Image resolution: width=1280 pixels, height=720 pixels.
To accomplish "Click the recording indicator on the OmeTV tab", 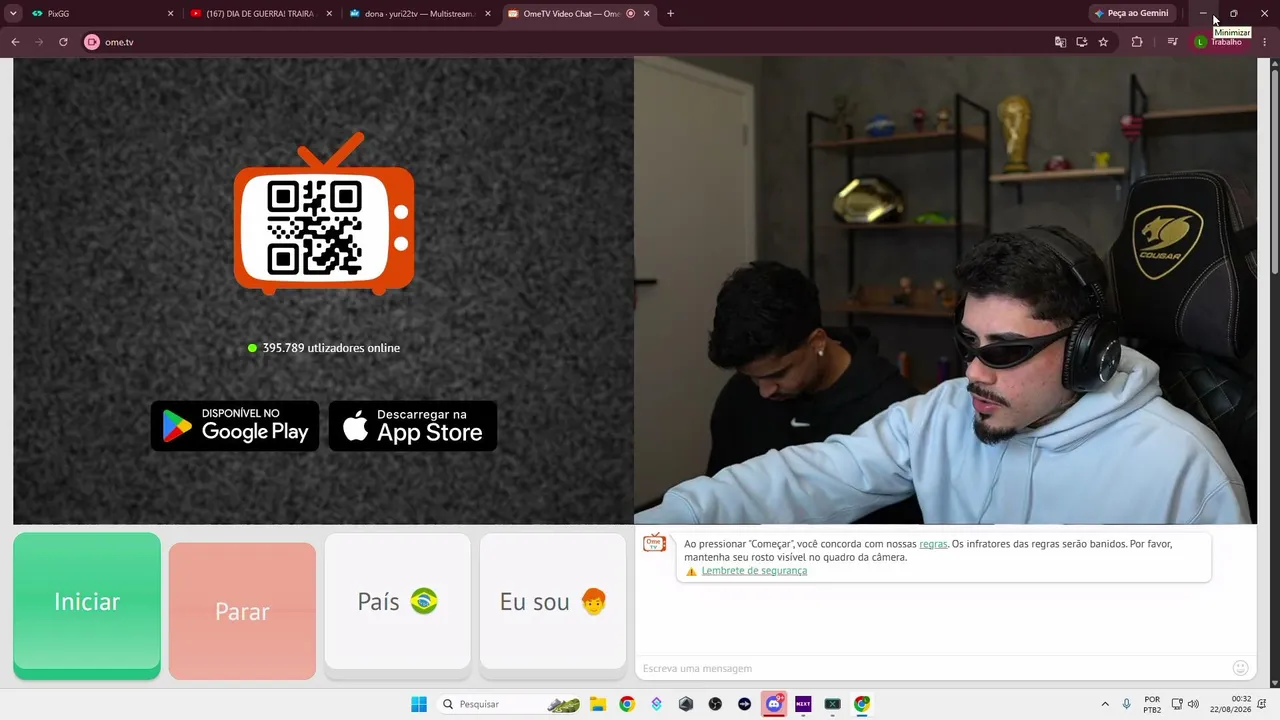I will pos(630,14).
